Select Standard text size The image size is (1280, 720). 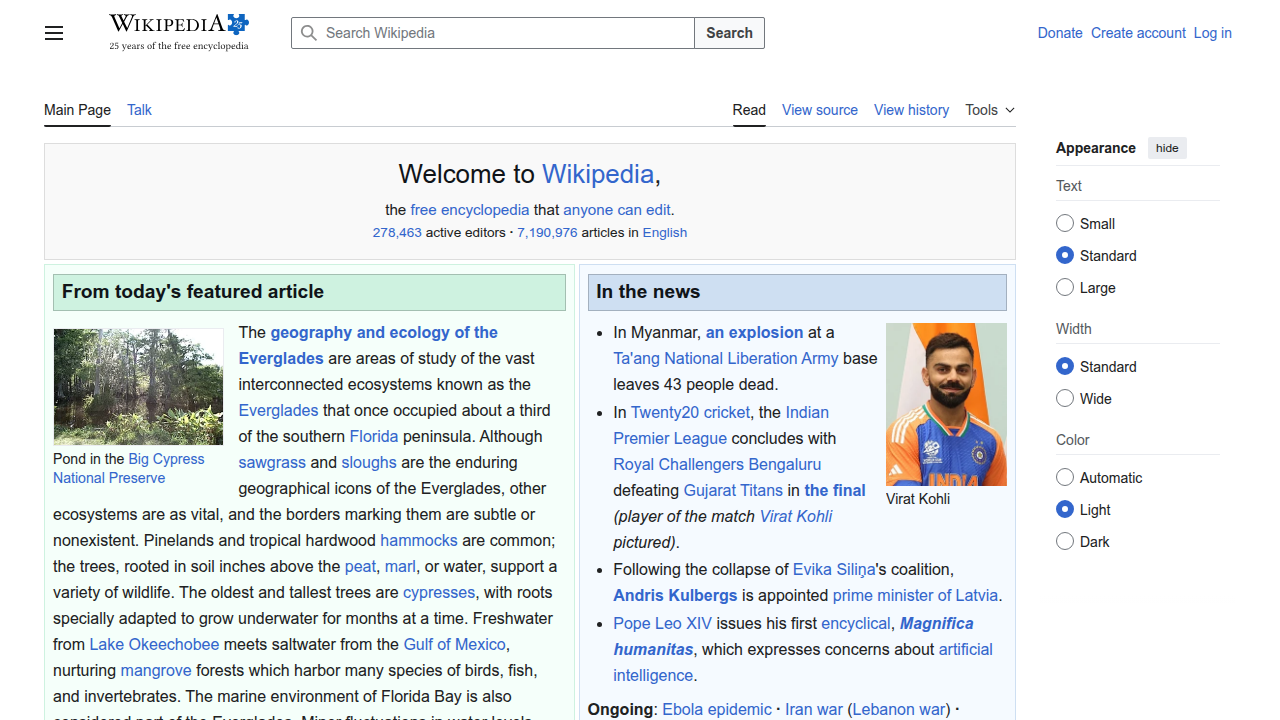click(x=1065, y=255)
